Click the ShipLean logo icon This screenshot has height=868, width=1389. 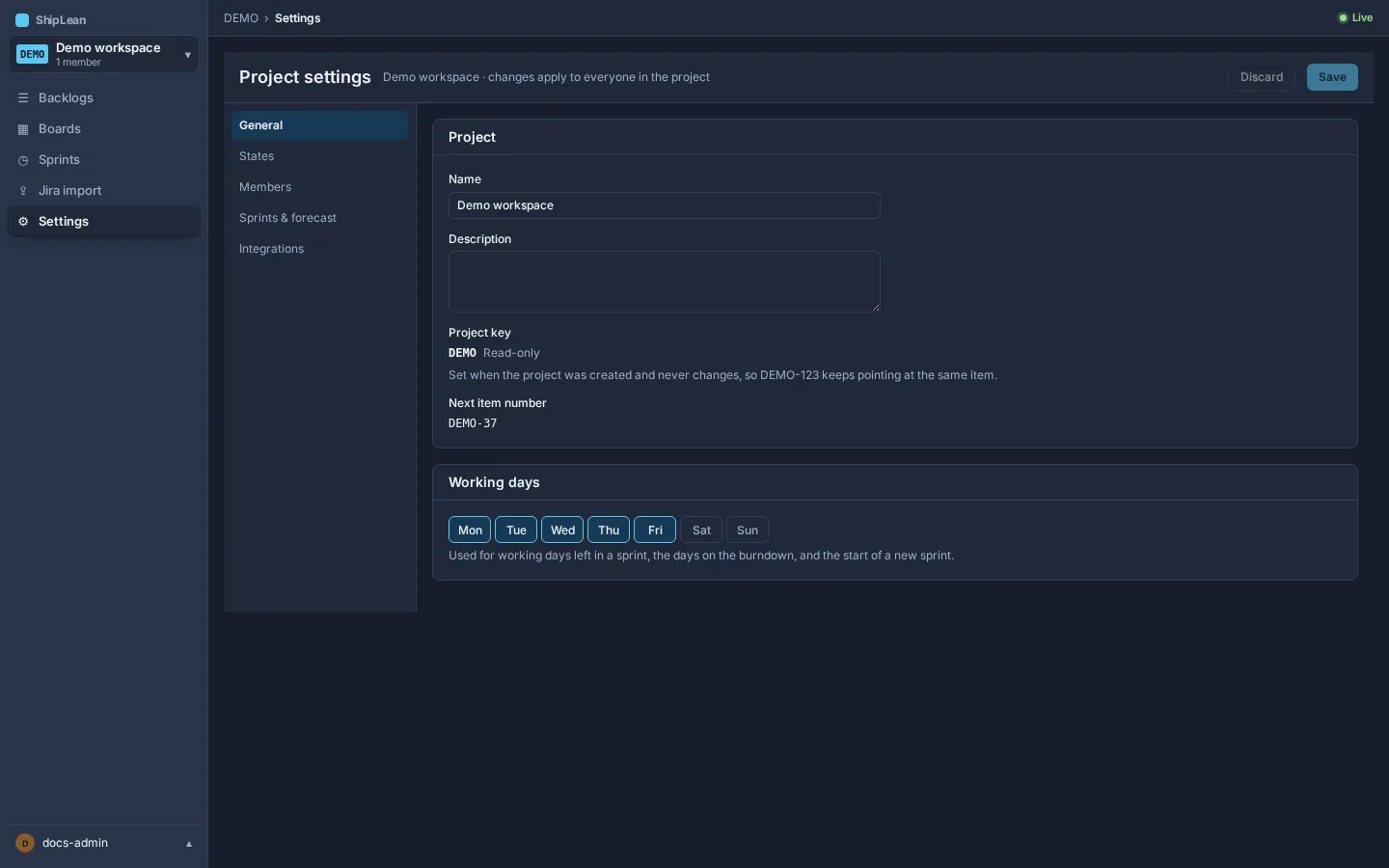click(22, 20)
